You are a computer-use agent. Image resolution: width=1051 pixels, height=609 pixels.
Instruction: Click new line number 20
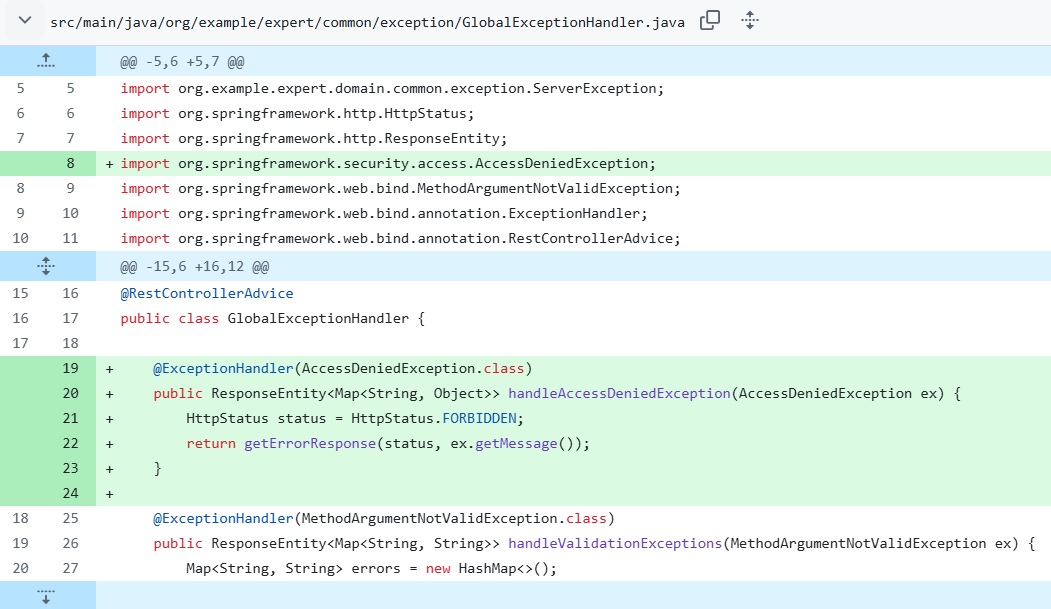70,393
